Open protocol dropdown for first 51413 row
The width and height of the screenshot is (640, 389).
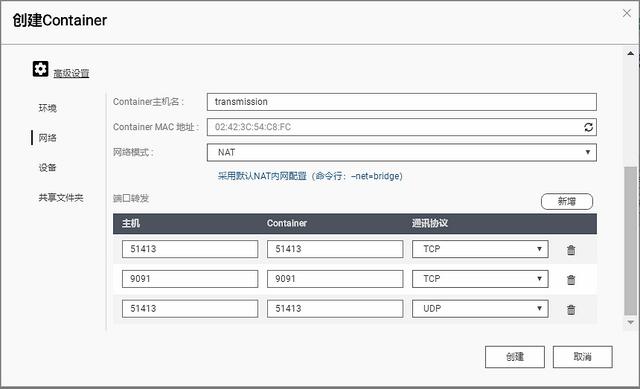(x=480, y=249)
